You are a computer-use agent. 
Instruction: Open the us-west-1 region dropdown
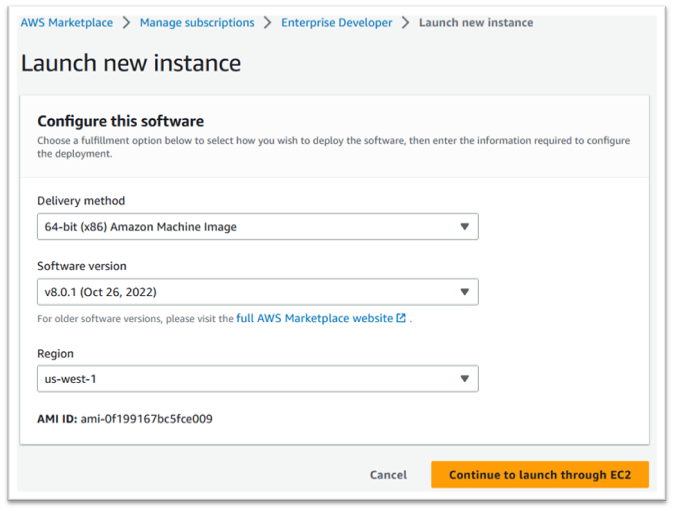(x=257, y=379)
